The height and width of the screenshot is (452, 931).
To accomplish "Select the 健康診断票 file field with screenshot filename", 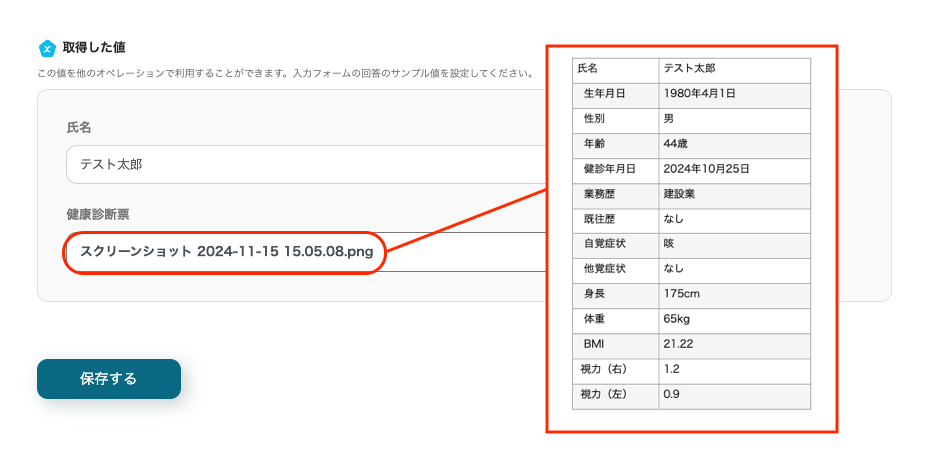I will click(x=306, y=252).
